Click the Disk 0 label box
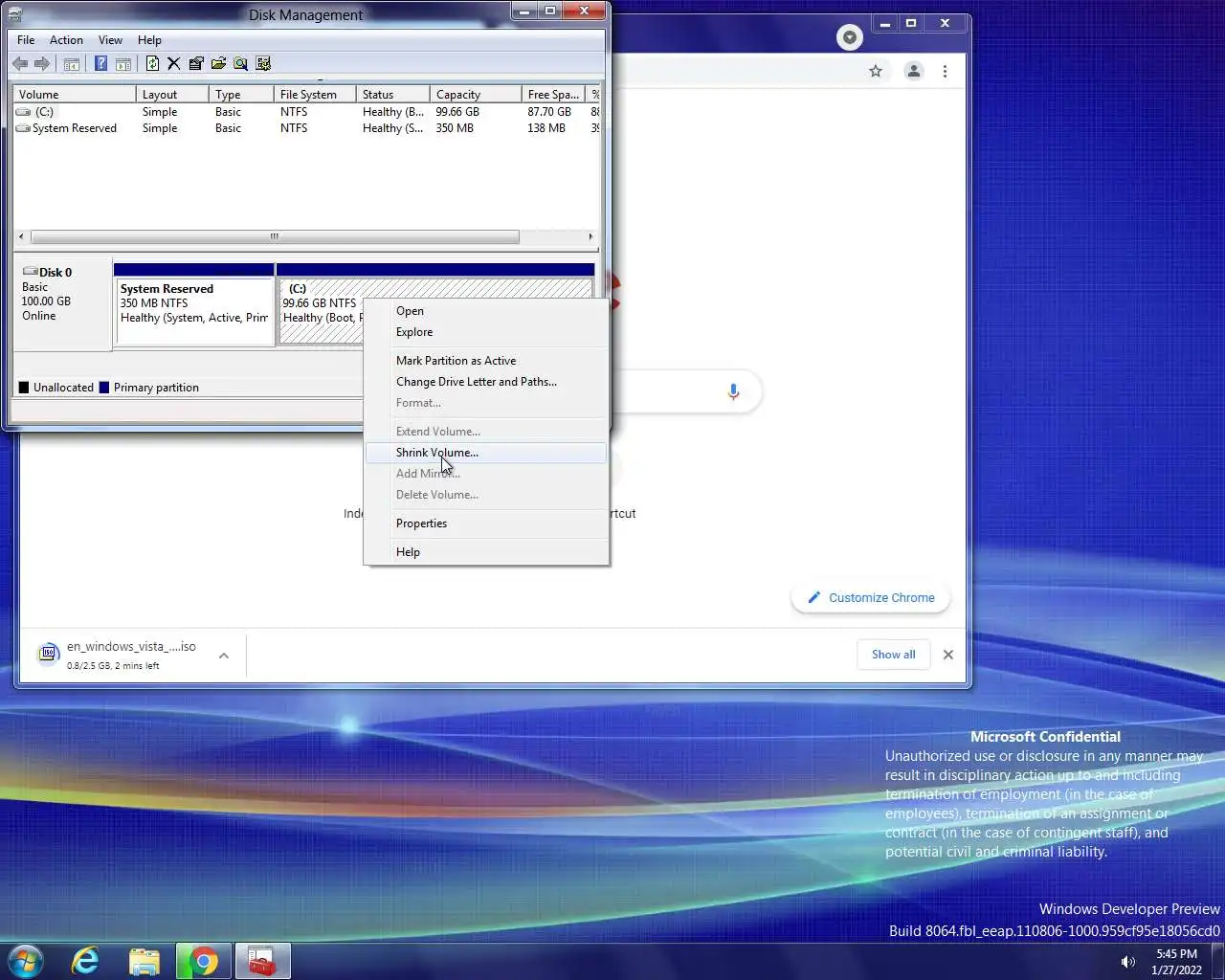 pyautogui.click(x=63, y=302)
